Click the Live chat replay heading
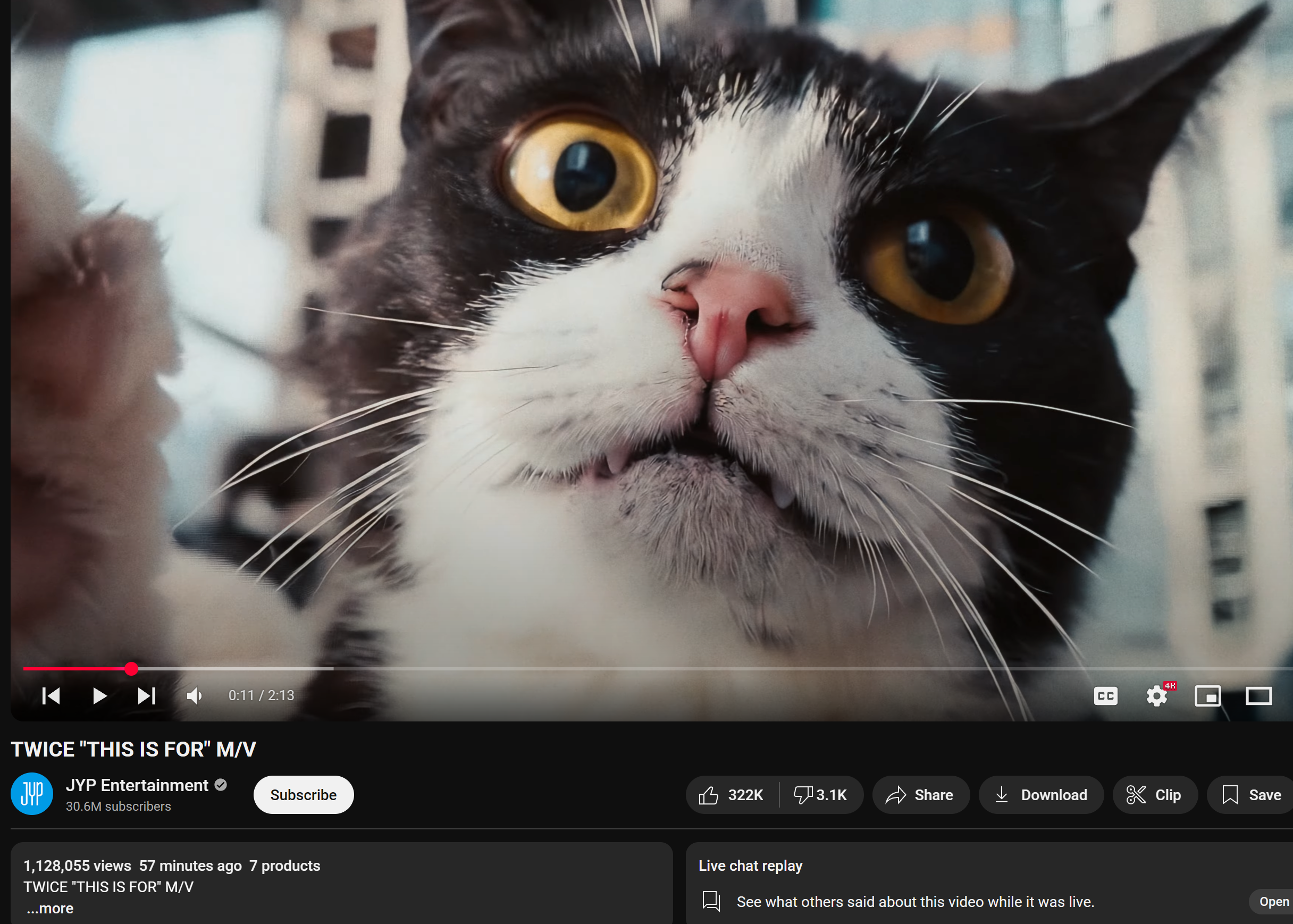Viewport: 1293px width, 924px height. [750, 866]
